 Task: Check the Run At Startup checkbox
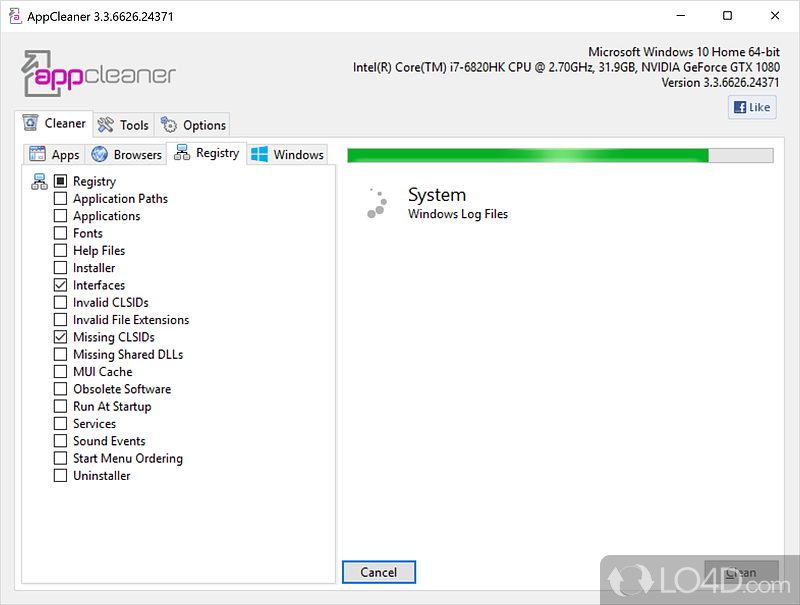60,406
